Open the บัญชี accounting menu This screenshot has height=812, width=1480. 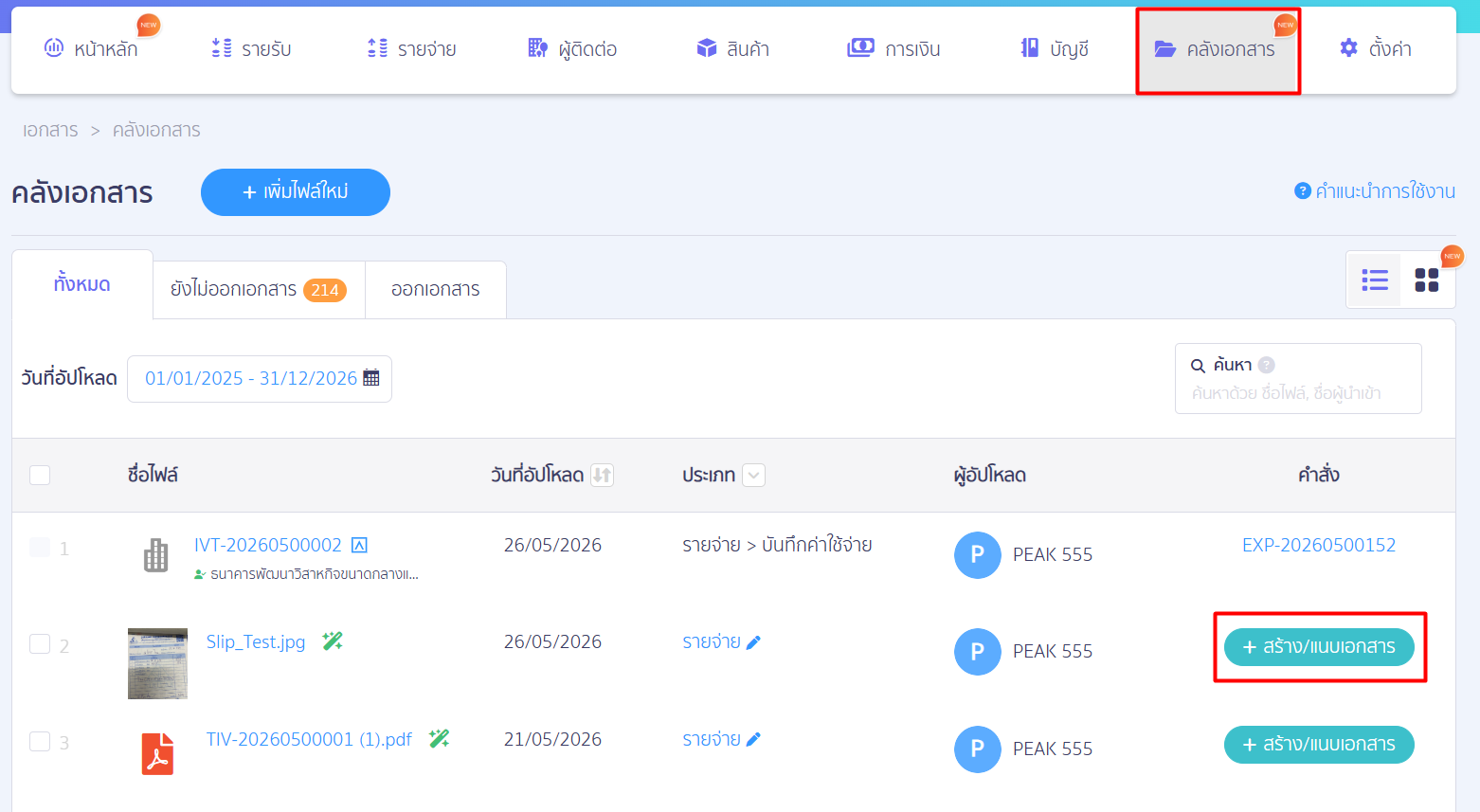(x=1055, y=48)
